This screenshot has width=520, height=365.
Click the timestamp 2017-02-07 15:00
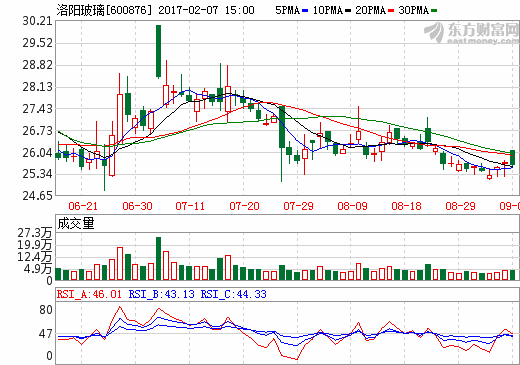pos(206,10)
